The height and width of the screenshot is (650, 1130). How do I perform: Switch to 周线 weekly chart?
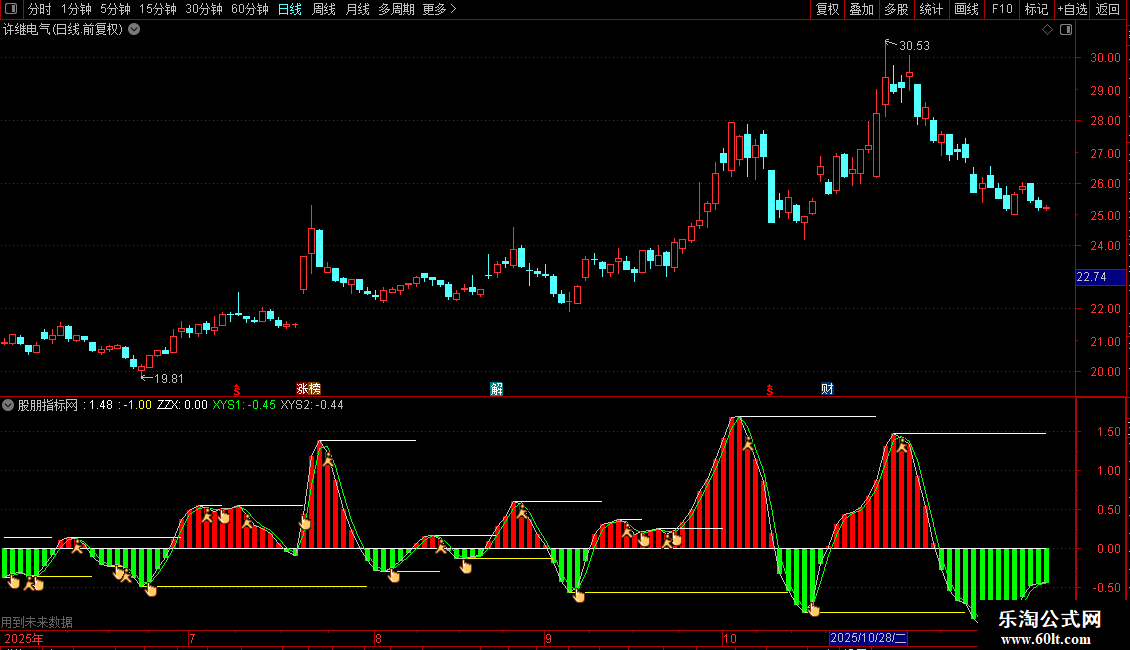(324, 9)
